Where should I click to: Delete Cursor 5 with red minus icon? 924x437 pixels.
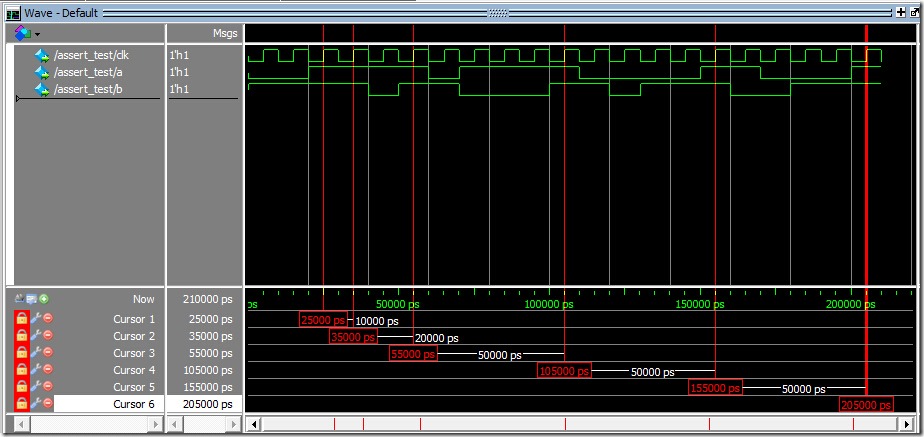pyautogui.click(x=48, y=387)
